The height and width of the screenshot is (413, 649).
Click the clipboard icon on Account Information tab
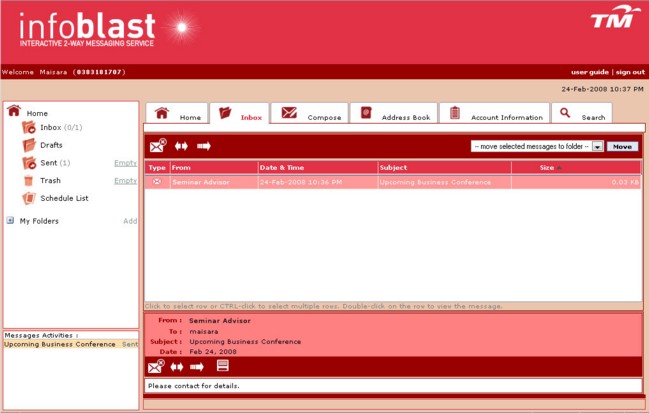click(x=455, y=113)
